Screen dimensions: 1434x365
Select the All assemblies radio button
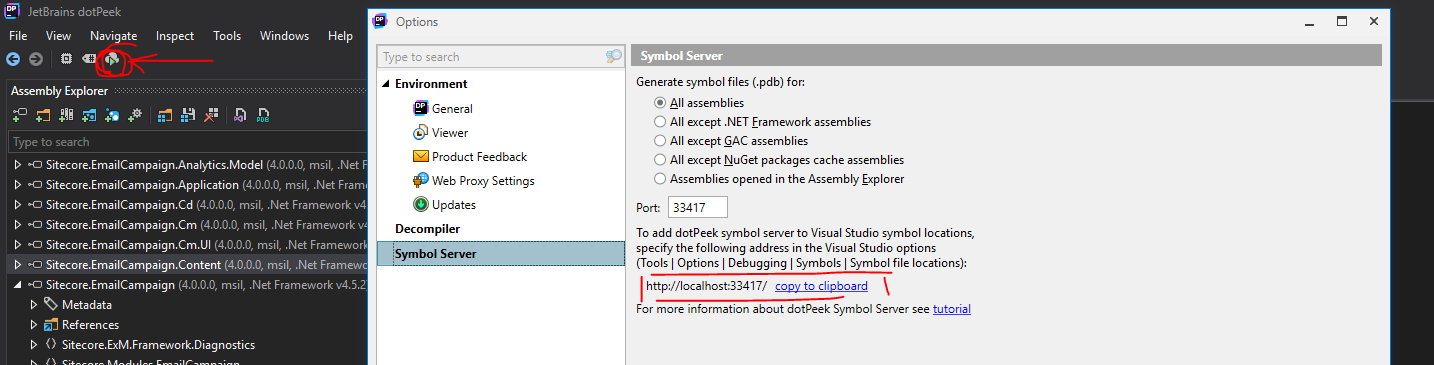(659, 102)
